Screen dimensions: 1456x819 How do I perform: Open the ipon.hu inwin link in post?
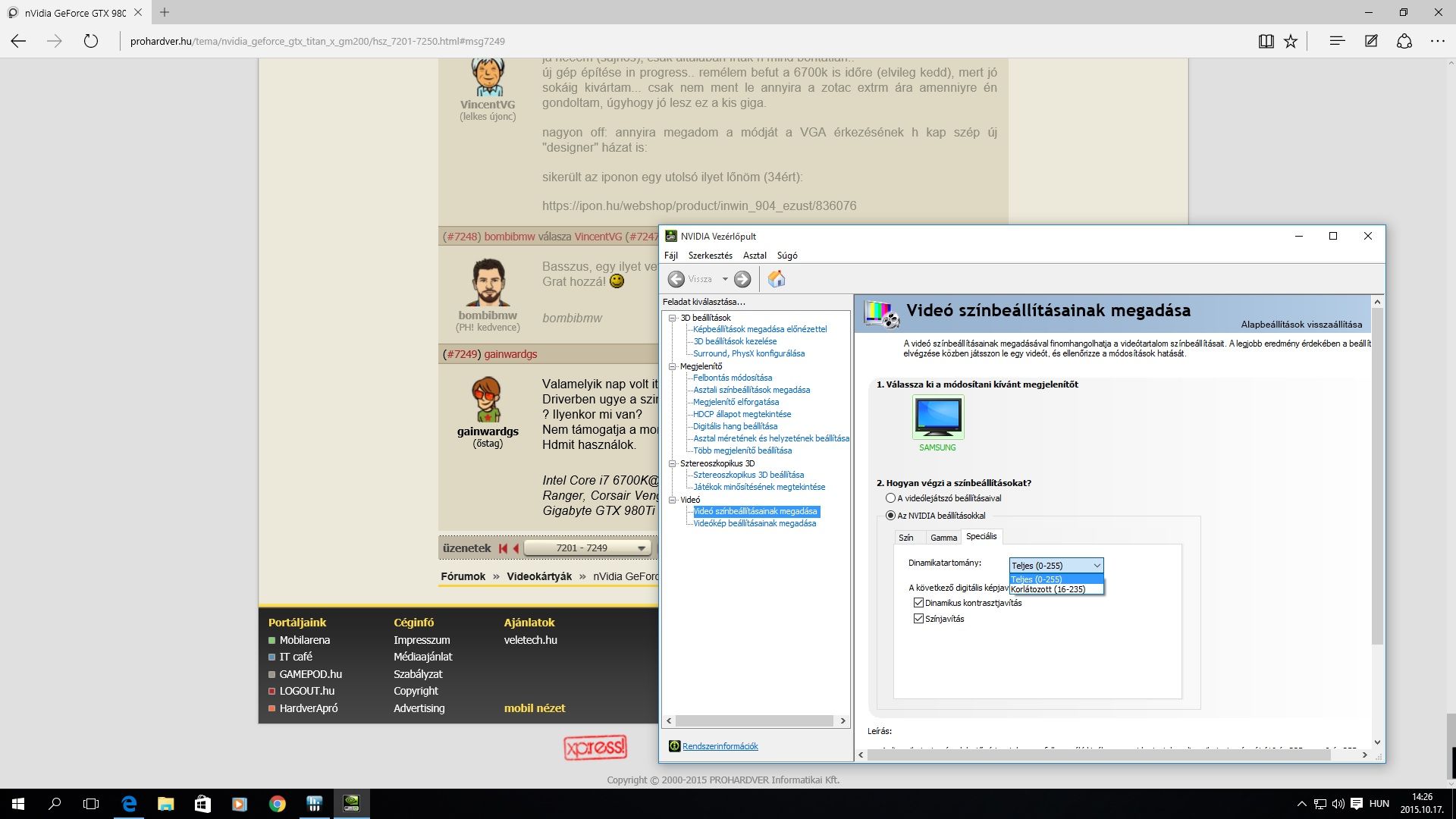pos(699,206)
